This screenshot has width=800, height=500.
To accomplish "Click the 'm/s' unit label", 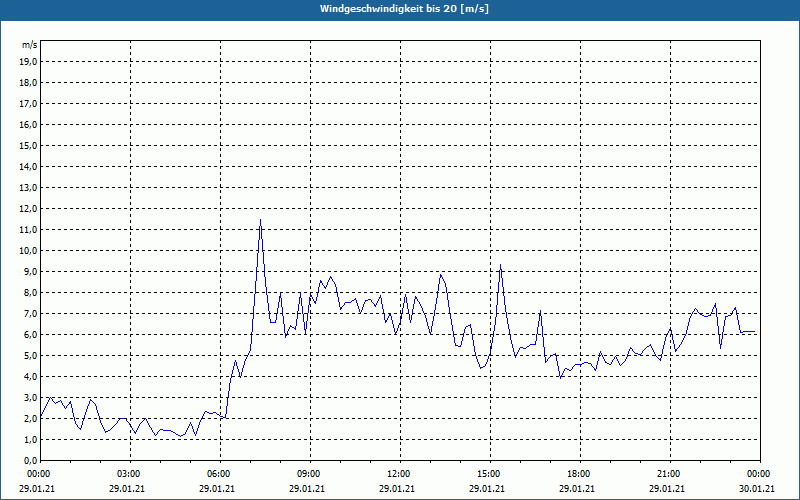I will [x=30, y=45].
